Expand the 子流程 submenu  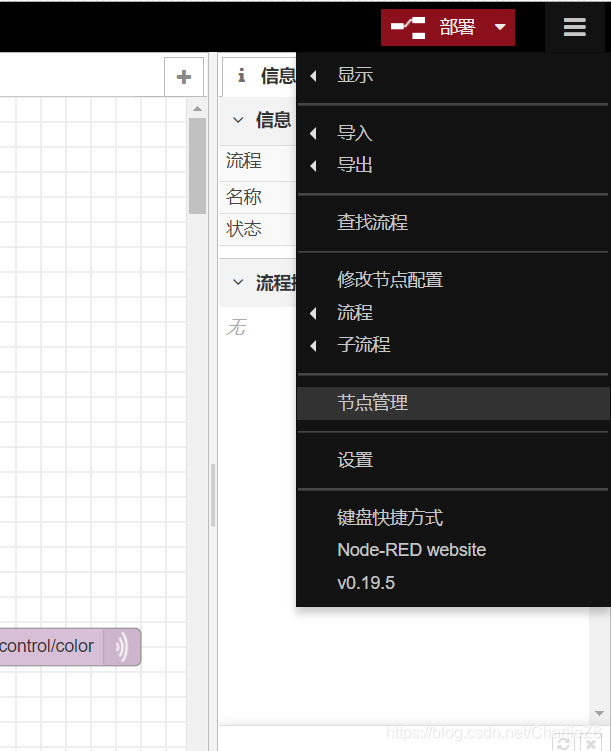[x=453, y=345]
